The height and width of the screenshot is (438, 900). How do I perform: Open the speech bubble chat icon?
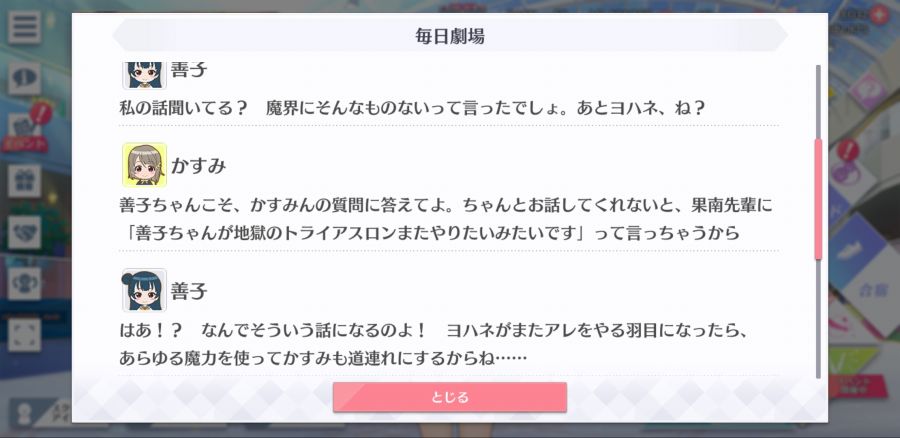(x=24, y=78)
